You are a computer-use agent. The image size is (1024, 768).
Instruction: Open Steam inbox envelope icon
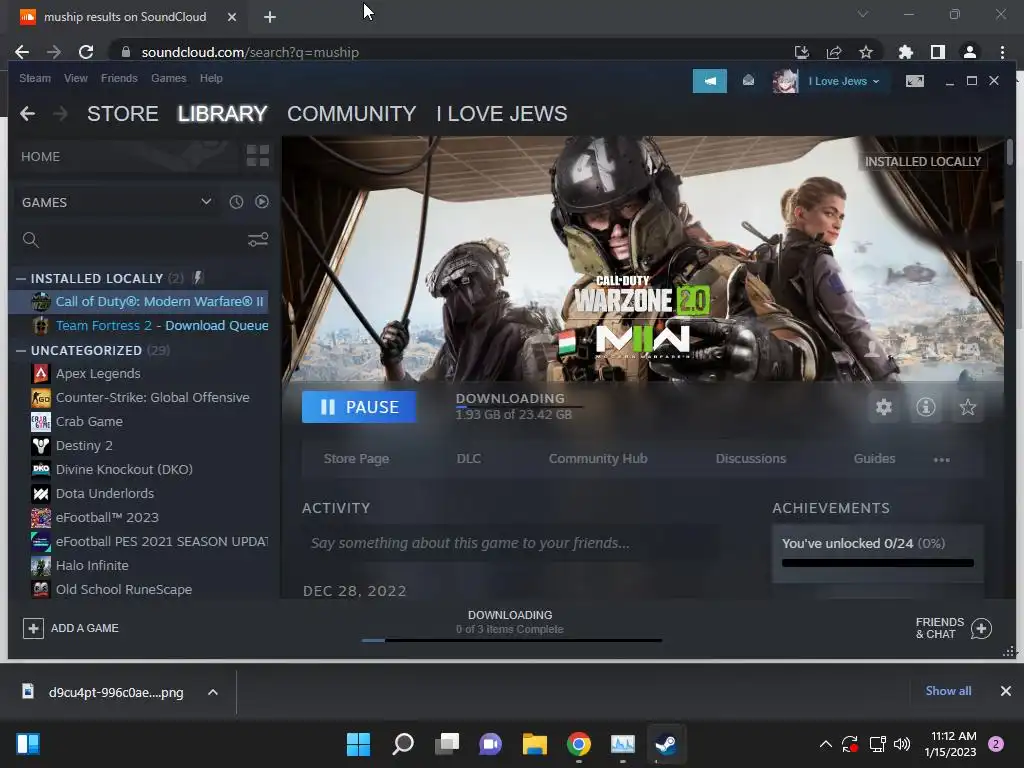[x=748, y=80]
